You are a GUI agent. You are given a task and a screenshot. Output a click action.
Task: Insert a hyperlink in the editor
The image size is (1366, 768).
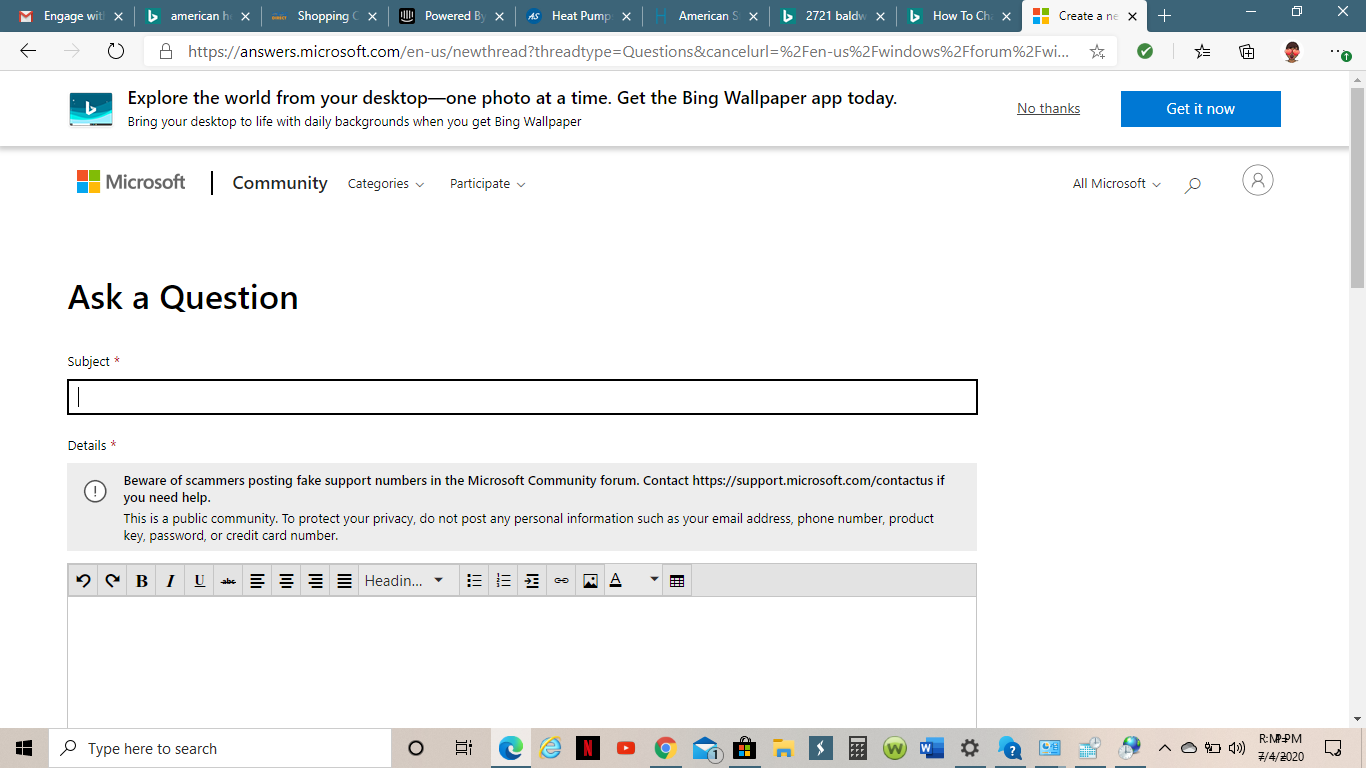tap(561, 581)
